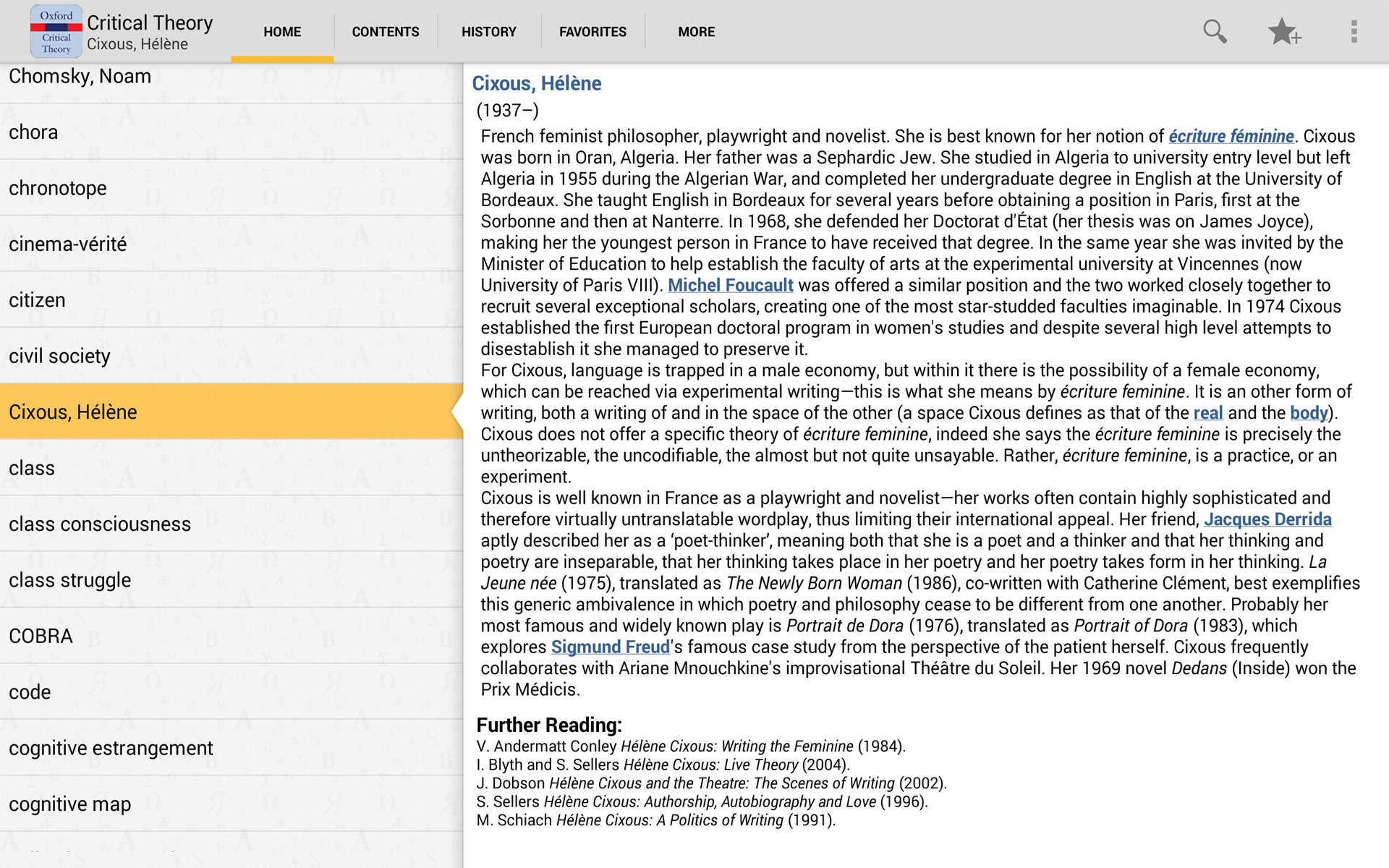Image resolution: width=1389 pixels, height=868 pixels.
Task: Open the search magnifier icon
Action: click(1215, 32)
